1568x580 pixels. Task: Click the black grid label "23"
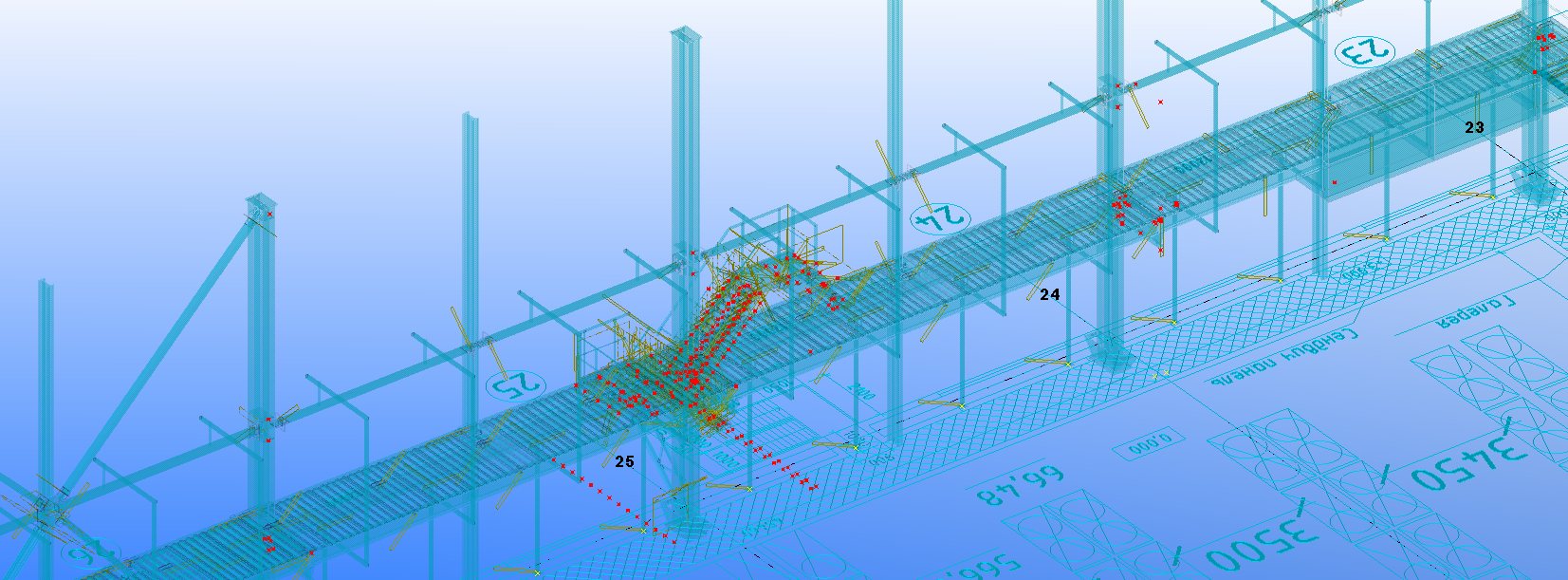[x=1474, y=127]
